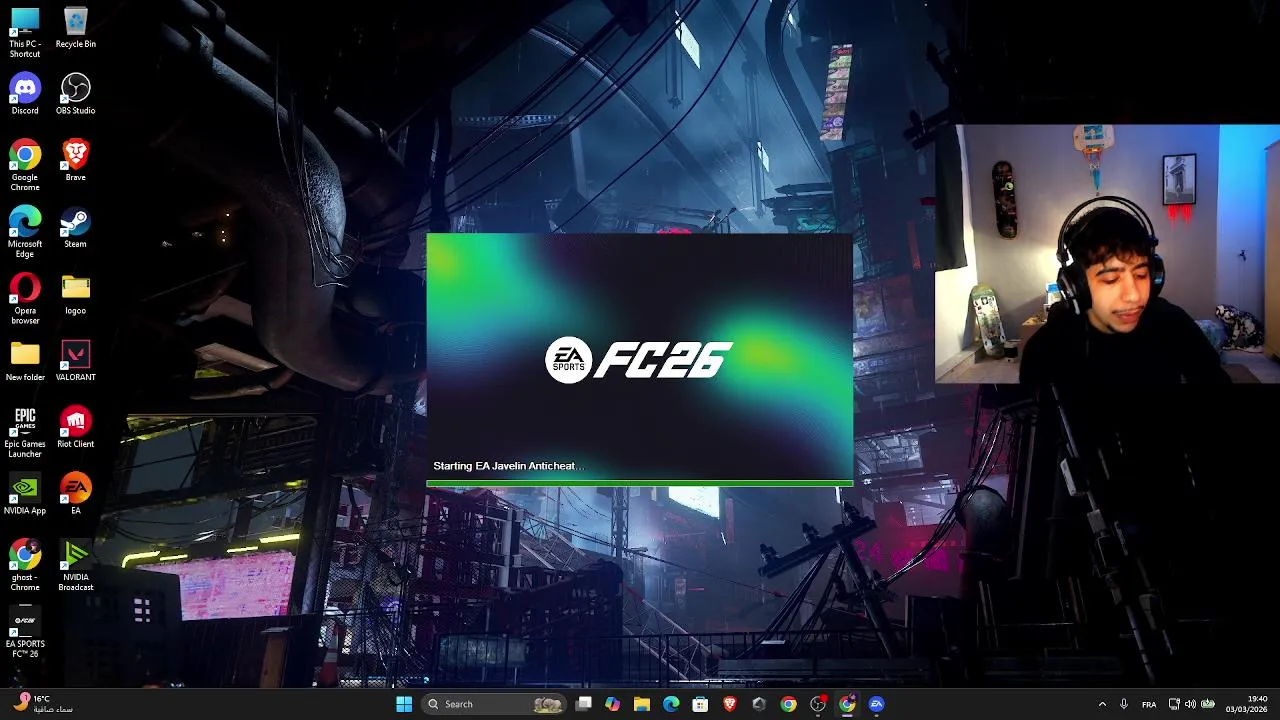
Task: Launch EA app desktop shortcut
Action: pyautogui.click(x=76, y=495)
